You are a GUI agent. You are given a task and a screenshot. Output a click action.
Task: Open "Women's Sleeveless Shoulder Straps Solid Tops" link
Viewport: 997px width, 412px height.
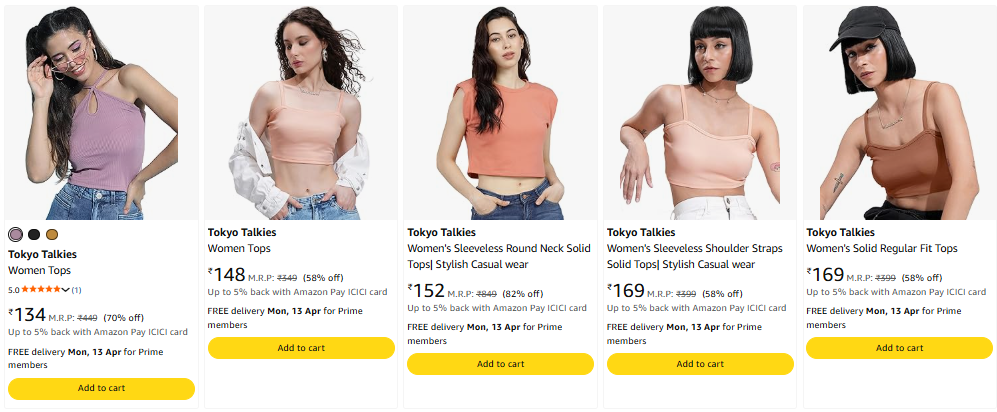point(698,256)
